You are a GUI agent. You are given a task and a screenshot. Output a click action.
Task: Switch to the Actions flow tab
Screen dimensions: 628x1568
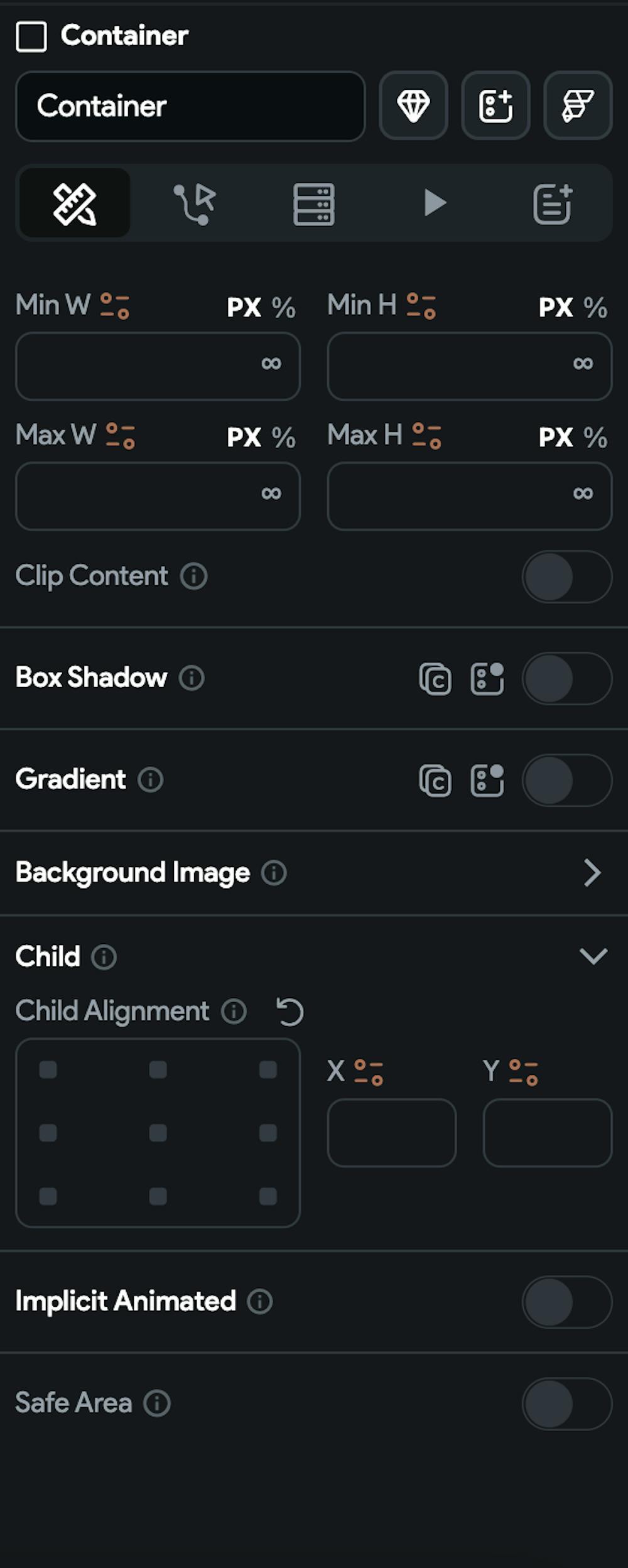[194, 203]
